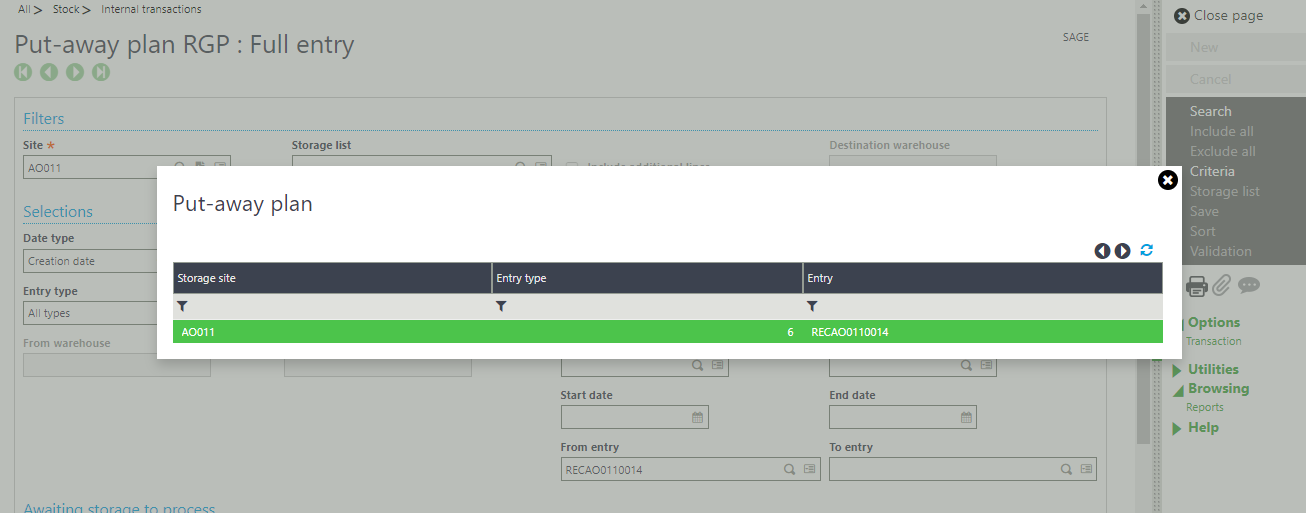Open calendar picker for Start date
The width and height of the screenshot is (1306, 513).
[x=698, y=417]
